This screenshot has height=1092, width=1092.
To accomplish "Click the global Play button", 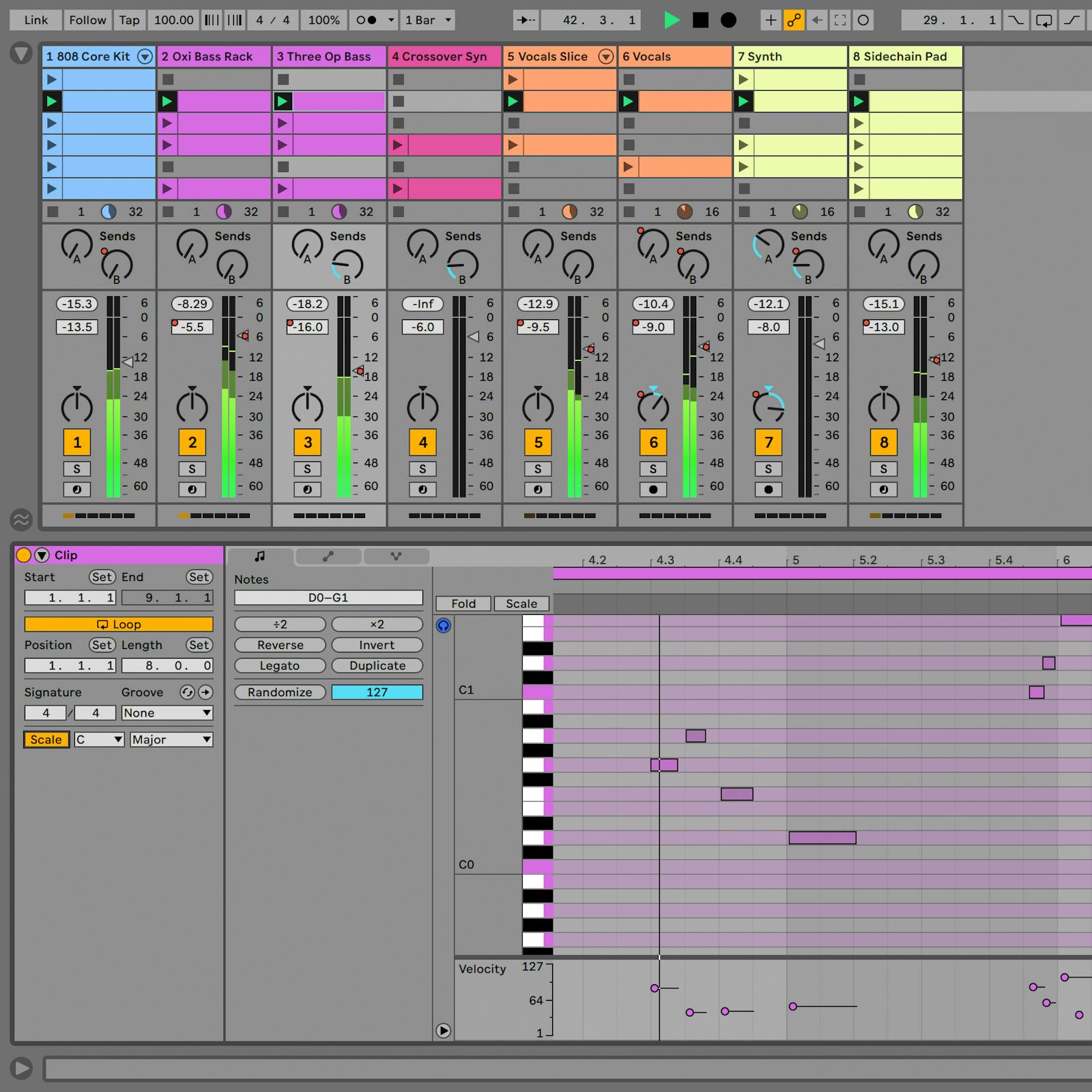I will (x=672, y=20).
